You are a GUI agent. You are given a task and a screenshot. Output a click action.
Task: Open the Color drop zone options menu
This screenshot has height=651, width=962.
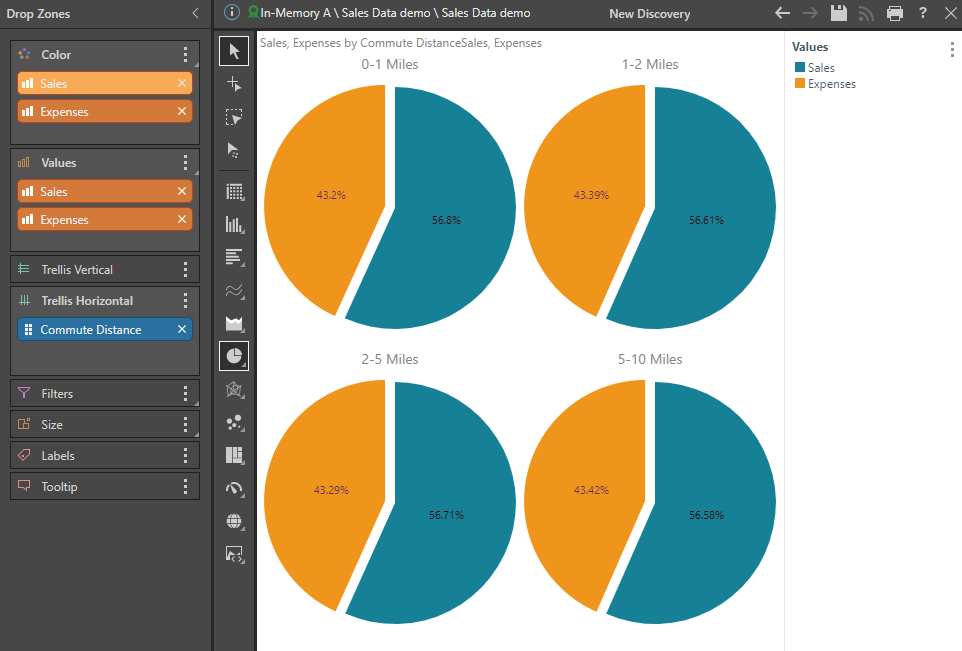[185, 55]
